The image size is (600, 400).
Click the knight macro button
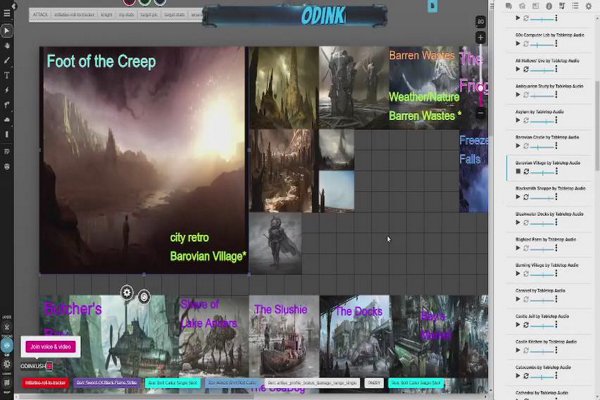coord(107,15)
